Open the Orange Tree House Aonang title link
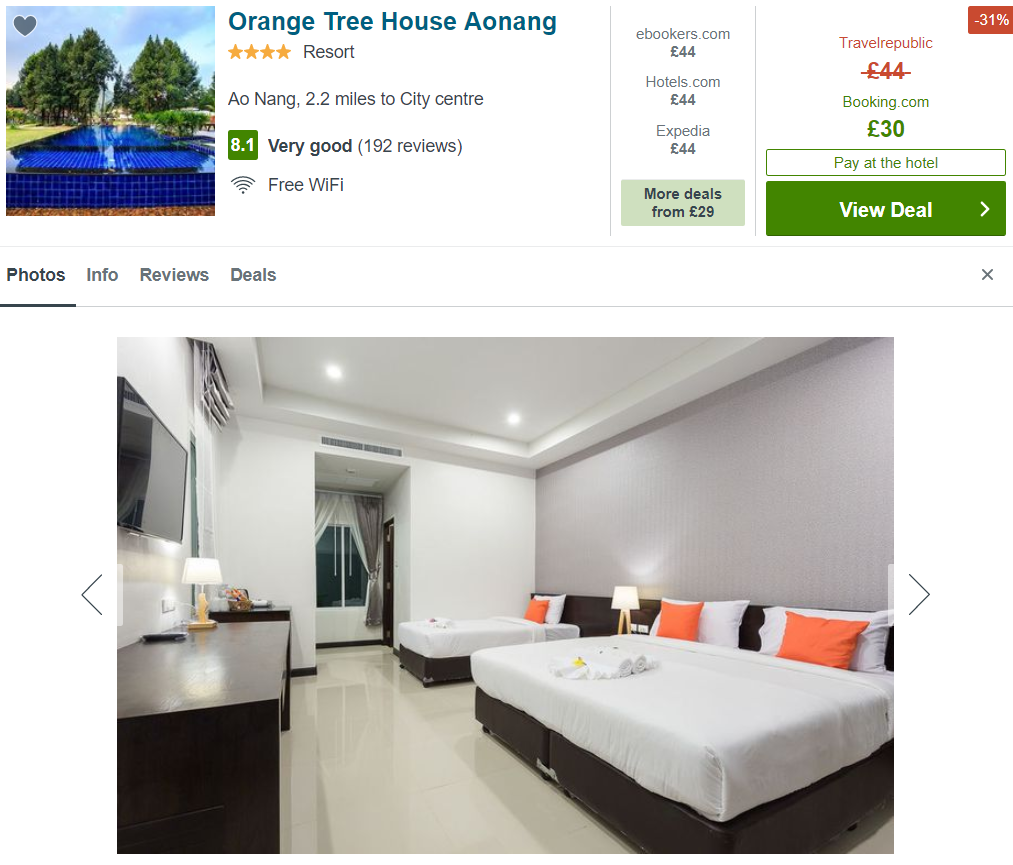This screenshot has width=1013, height=865. coord(392,22)
